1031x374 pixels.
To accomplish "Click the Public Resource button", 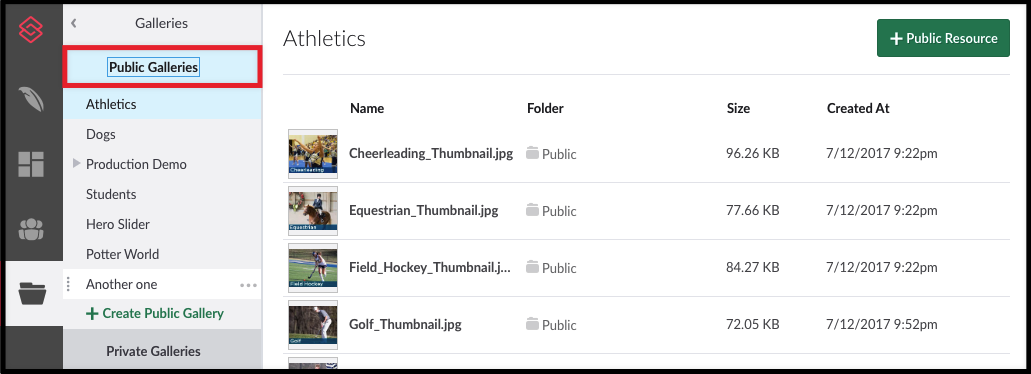I will tap(943, 38).
